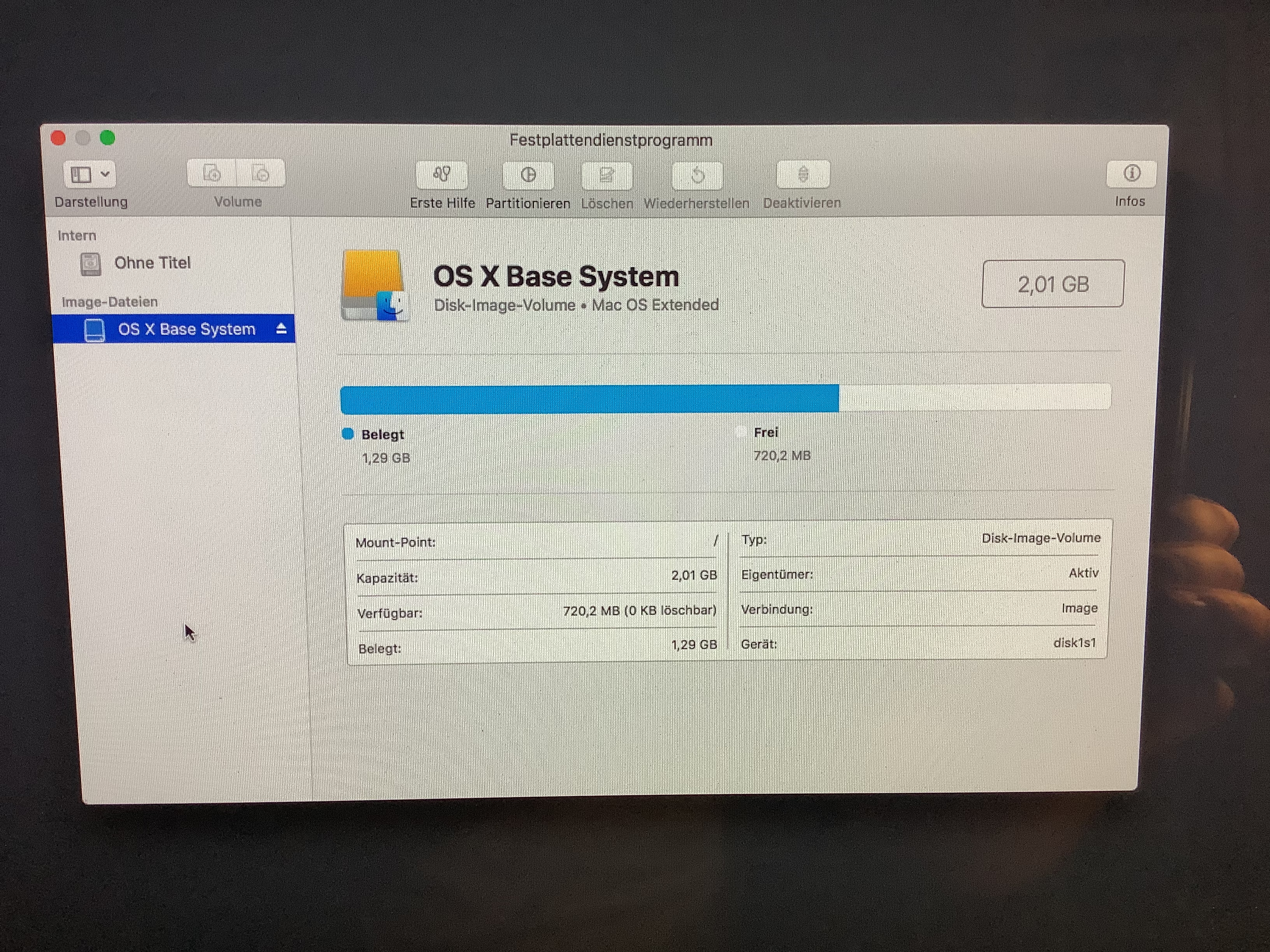
Task: Click the OS X Base System title
Action: tap(556, 276)
